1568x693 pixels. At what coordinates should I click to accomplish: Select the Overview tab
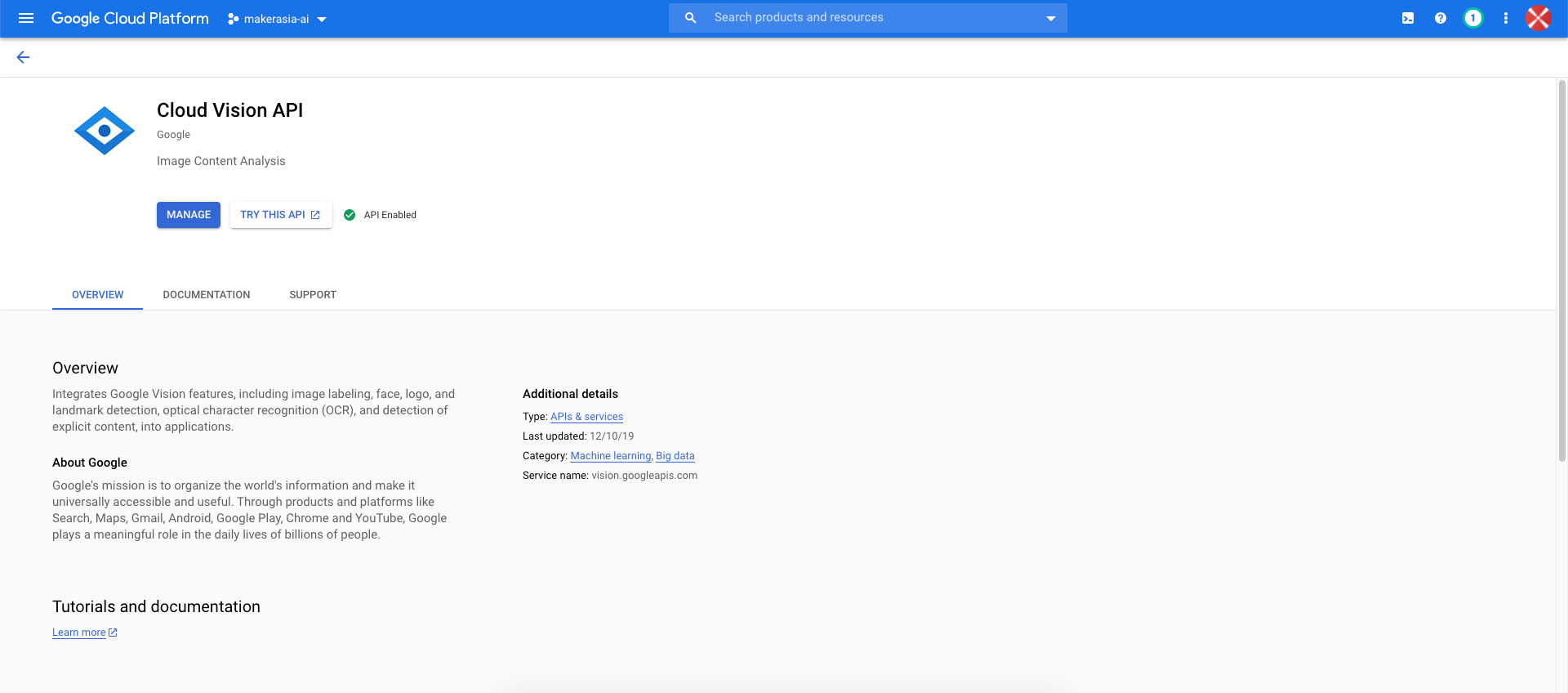[x=98, y=295]
